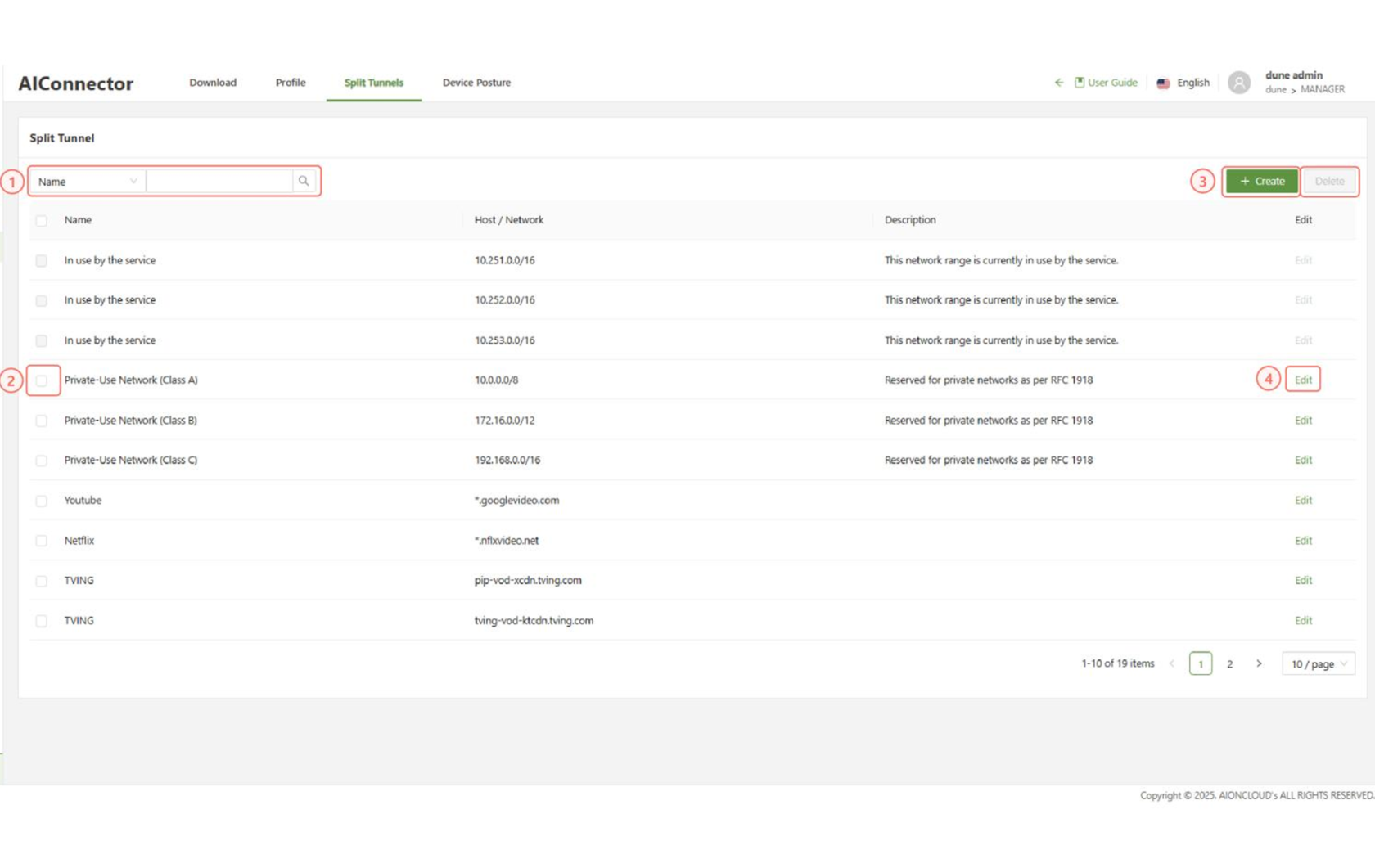Toggle the select-all header checkbox
1375x868 pixels.
click(x=42, y=220)
